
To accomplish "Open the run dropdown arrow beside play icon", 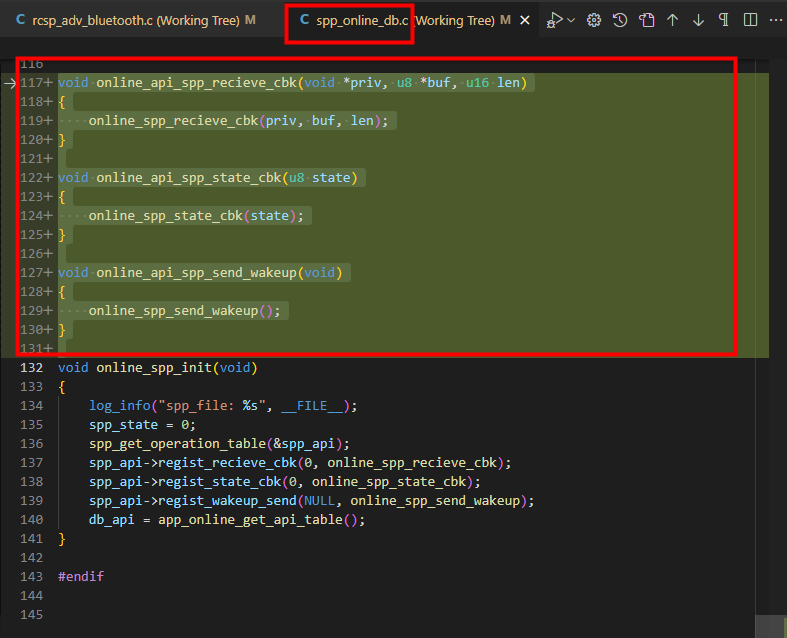I will 571,20.
